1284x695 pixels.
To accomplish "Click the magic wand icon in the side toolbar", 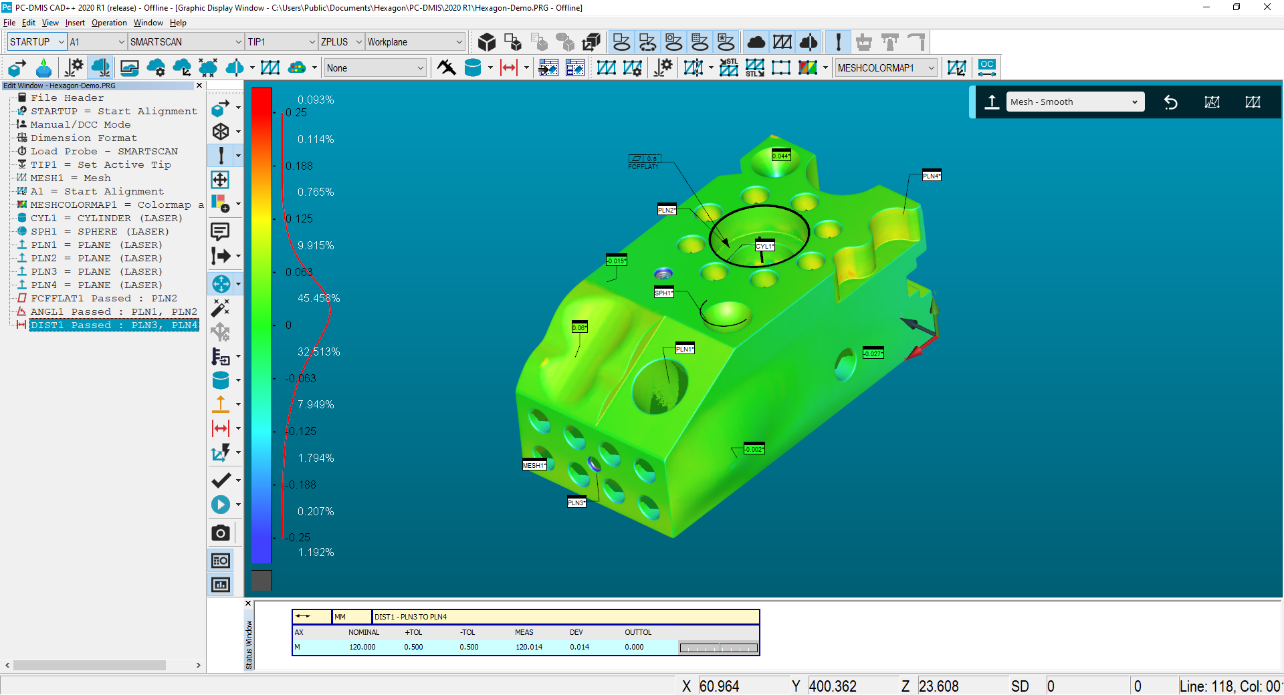I will (x=220, y=308).
